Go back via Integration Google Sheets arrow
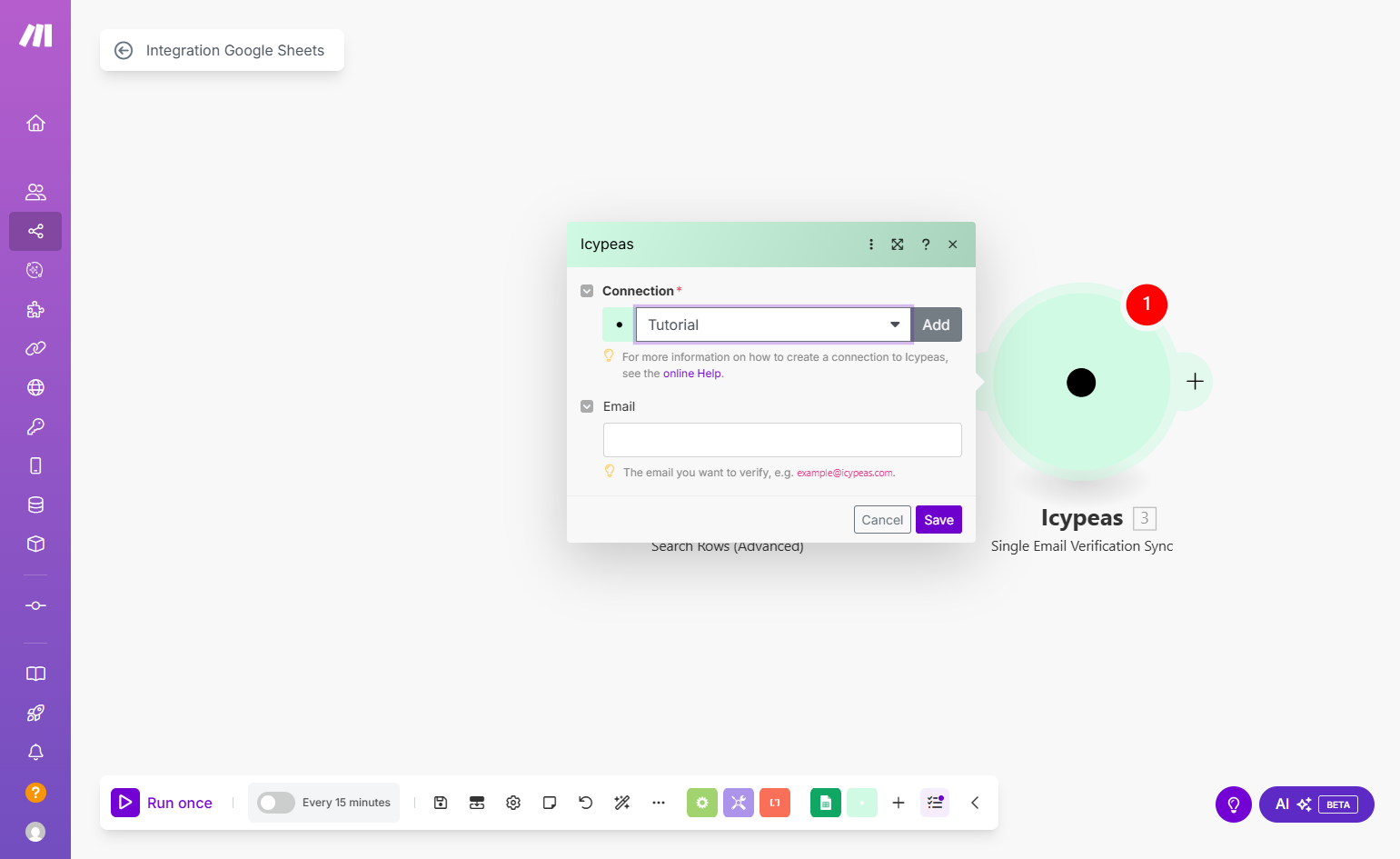This screenshot has height=859, width=1400. click(124, 51)
